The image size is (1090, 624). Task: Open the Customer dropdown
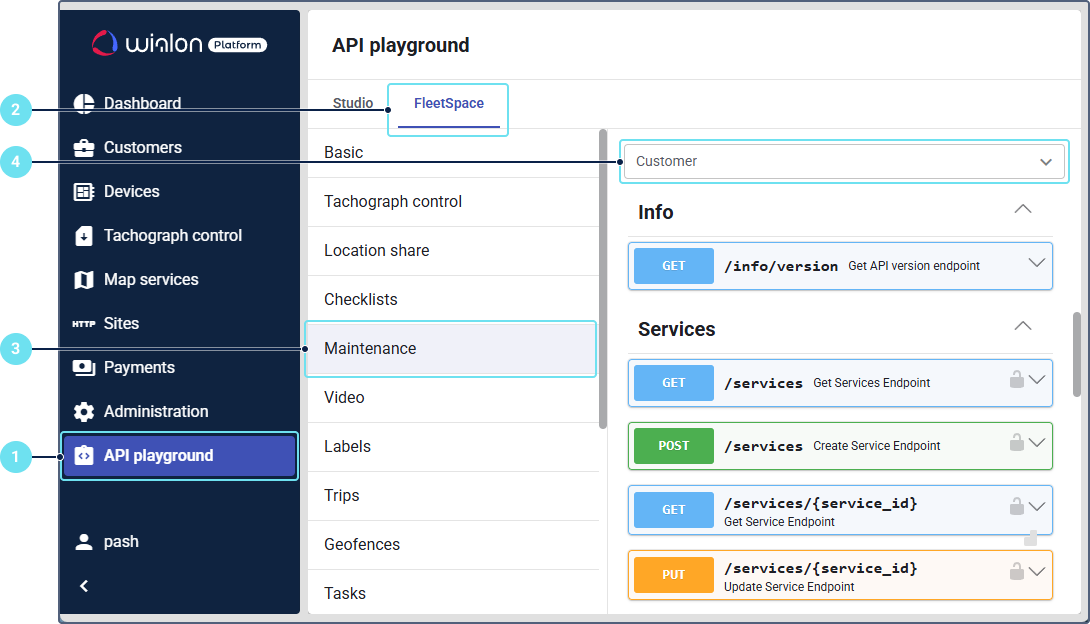click(x=844, y=161)
